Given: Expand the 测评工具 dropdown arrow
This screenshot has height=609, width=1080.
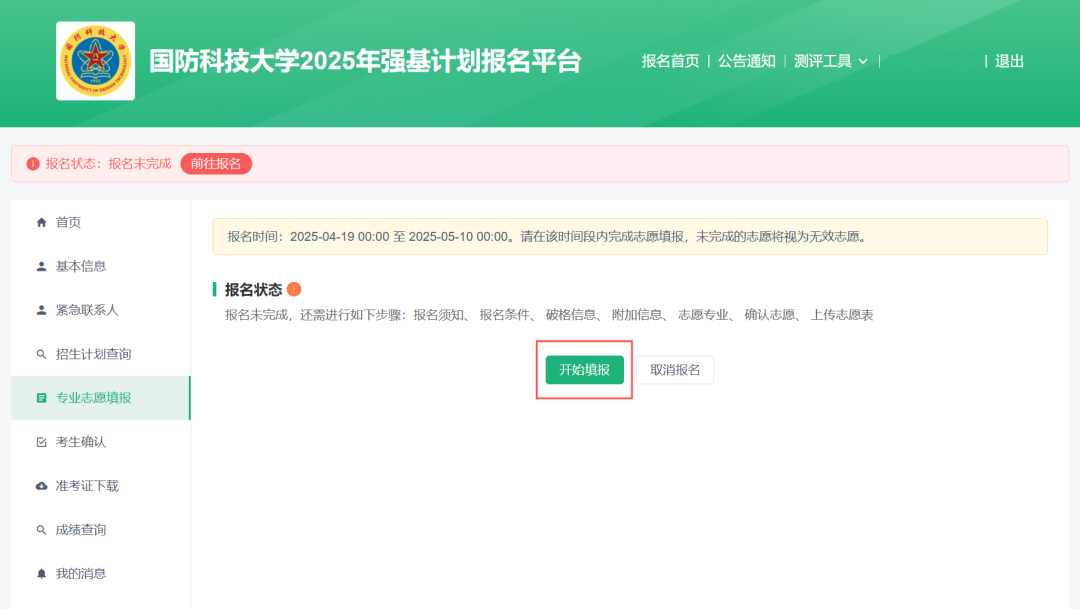Looking at the screenshot, I should [x=863, y=61].
